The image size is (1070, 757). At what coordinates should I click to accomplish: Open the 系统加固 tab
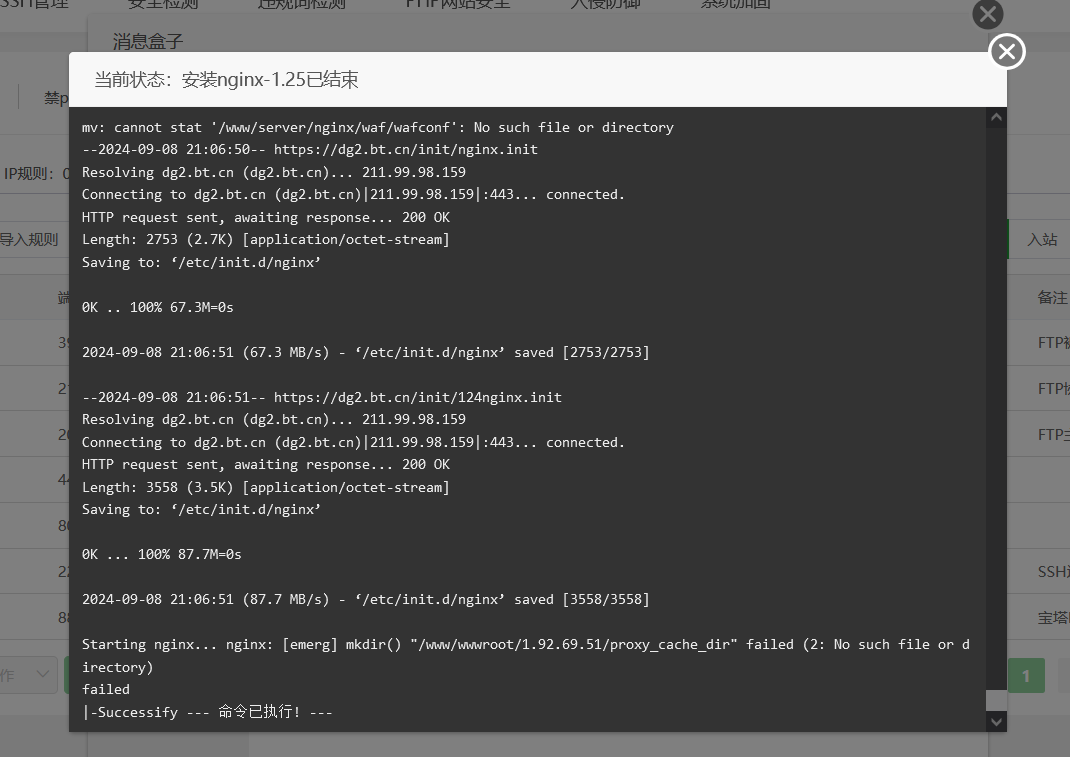click(736, 3)
